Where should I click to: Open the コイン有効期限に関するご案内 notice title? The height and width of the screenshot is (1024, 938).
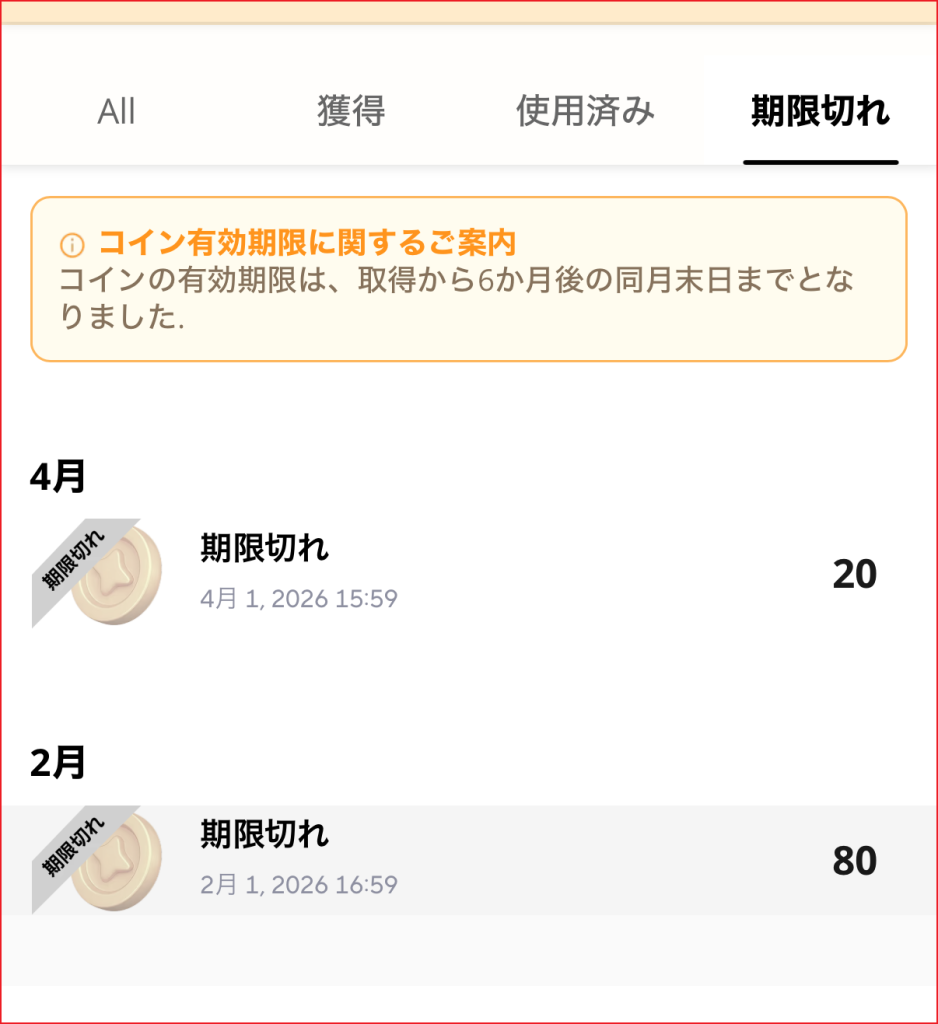(x=307, y=243)
